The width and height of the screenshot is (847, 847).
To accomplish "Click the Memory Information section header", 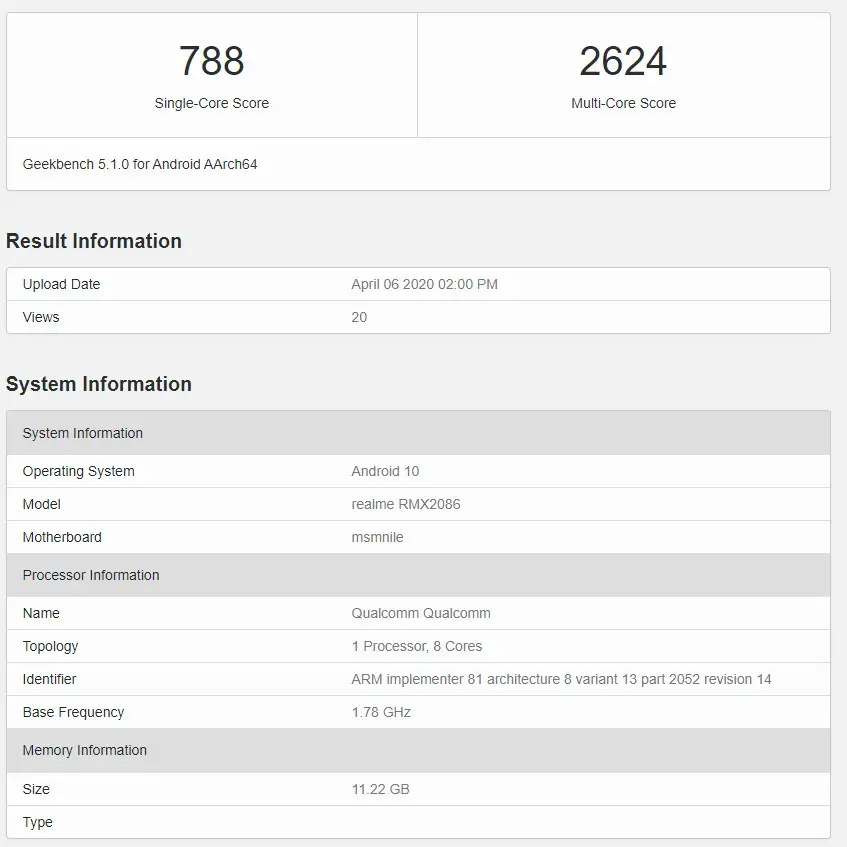I will [418, 750].
